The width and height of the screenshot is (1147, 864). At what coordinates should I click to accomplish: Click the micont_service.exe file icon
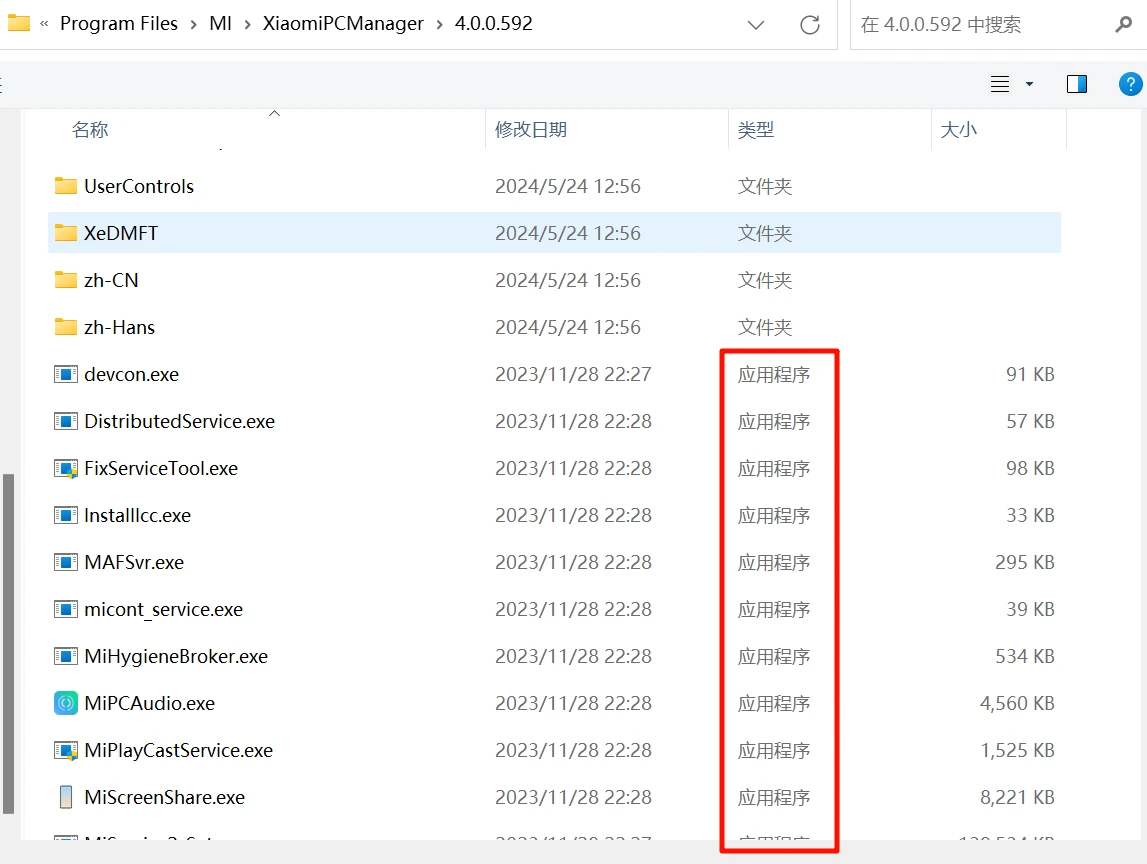[66, 609]
